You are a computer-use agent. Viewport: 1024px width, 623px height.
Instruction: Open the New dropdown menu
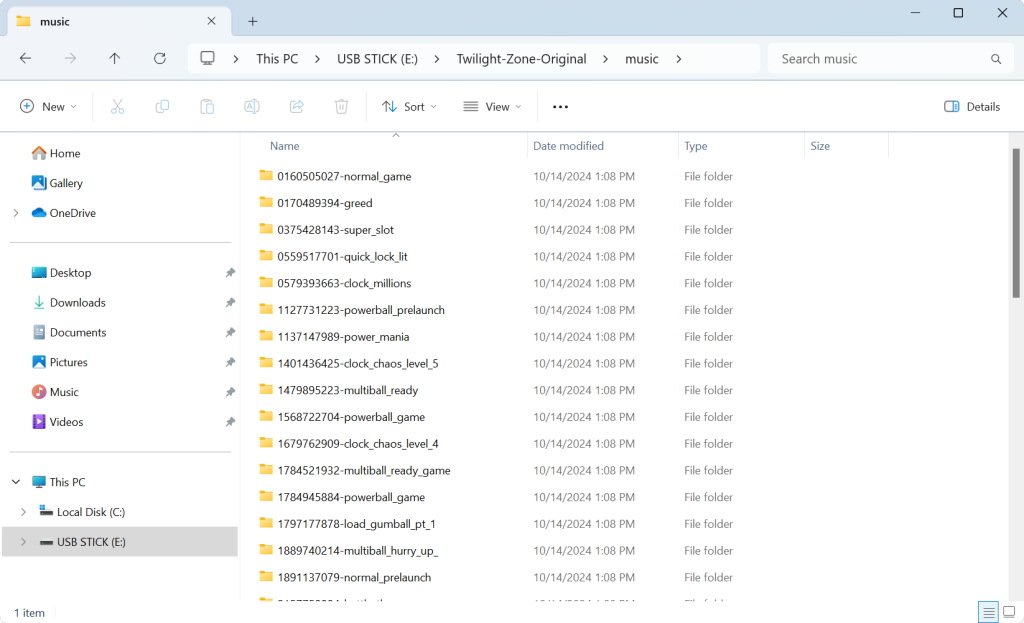(x=48, y=106)
